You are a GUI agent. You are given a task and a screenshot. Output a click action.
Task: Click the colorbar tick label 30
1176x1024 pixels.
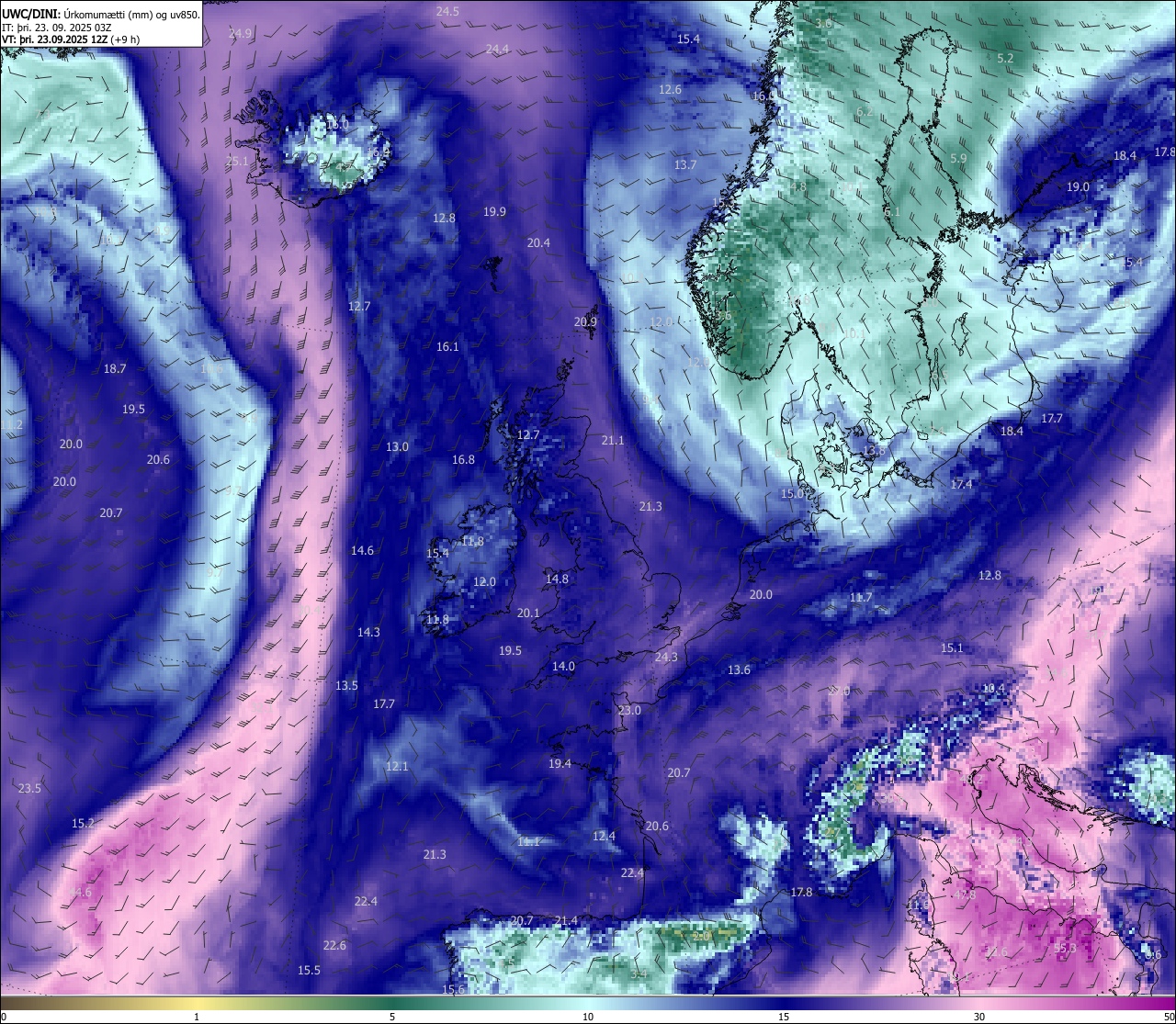979,1017
